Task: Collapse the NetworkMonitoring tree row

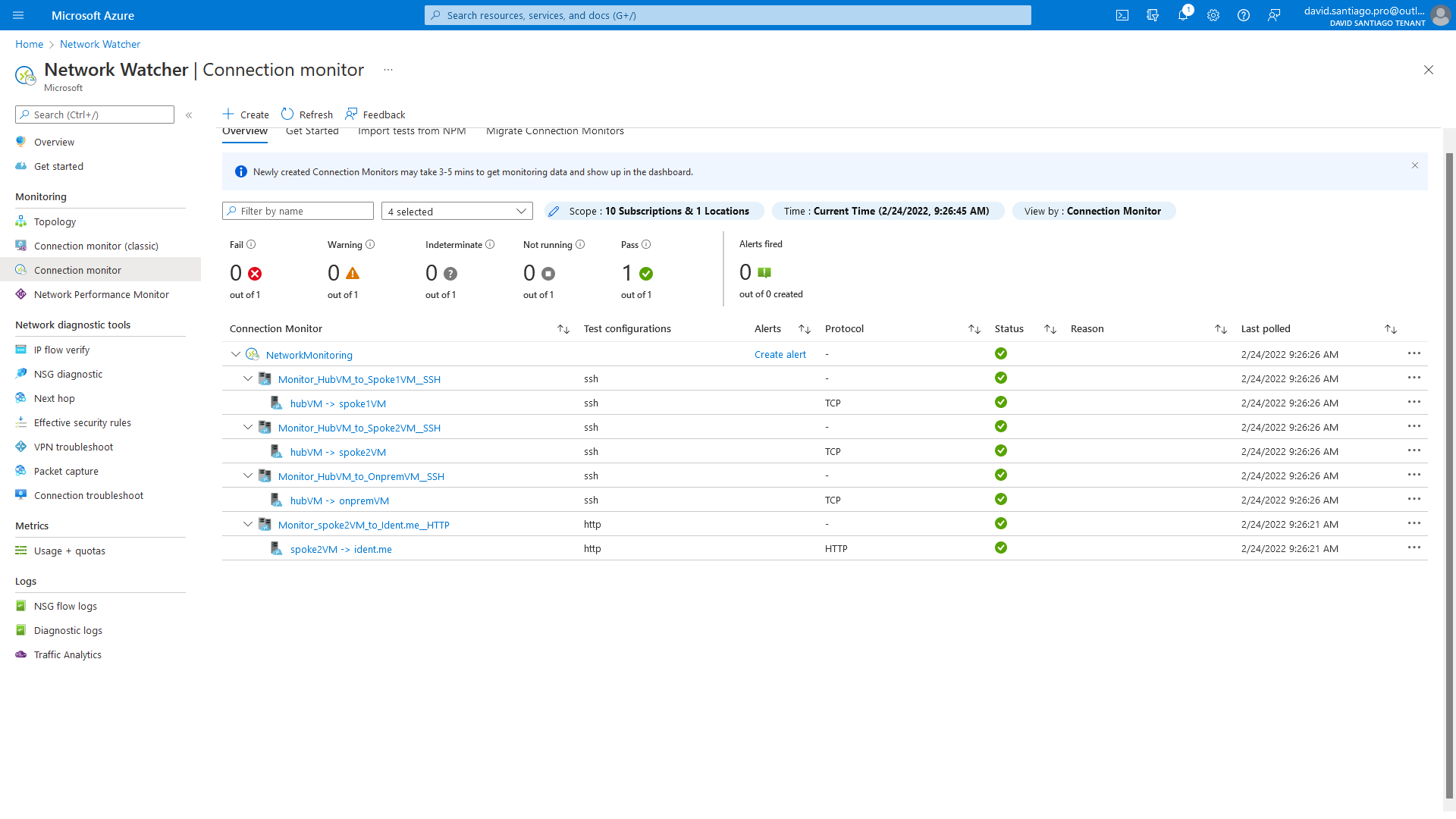Action: (236, 354)
